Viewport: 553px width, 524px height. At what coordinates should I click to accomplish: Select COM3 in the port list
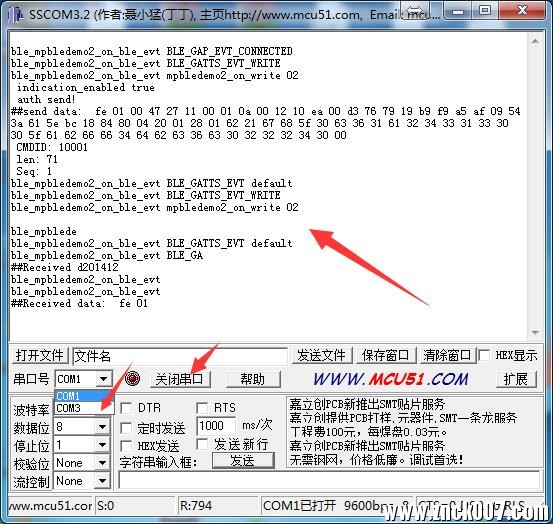84,408
